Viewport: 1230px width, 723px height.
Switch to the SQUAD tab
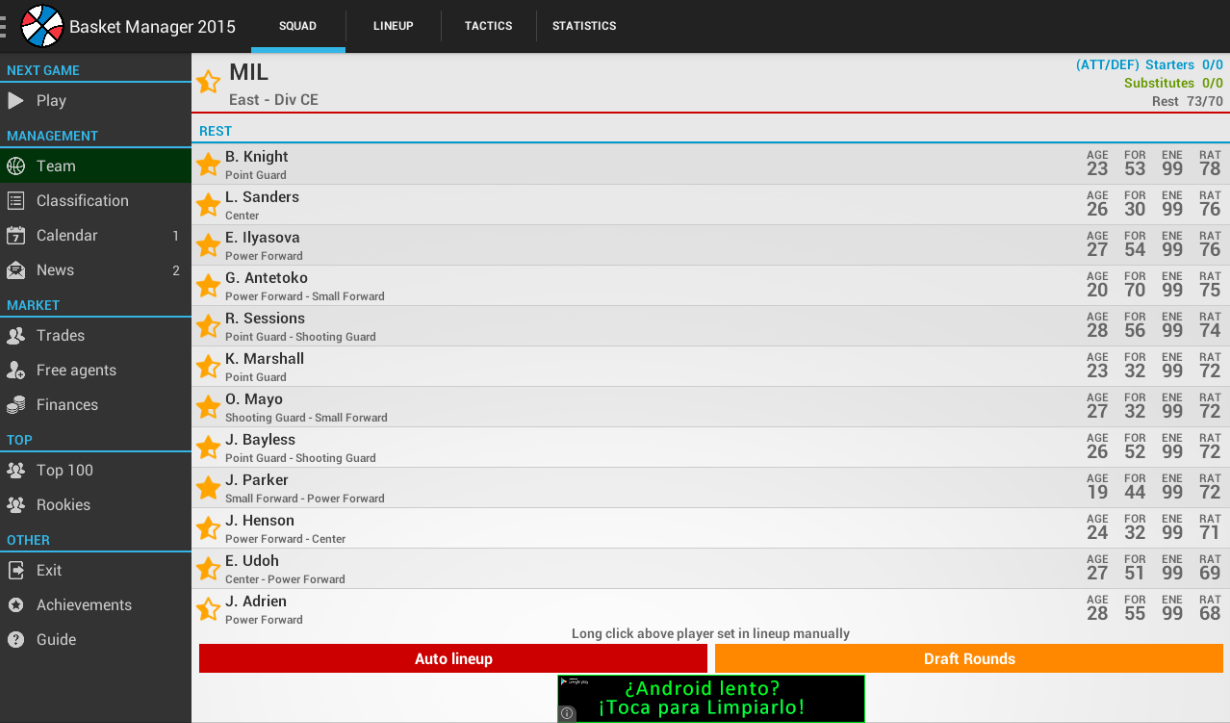pos(298,26)
